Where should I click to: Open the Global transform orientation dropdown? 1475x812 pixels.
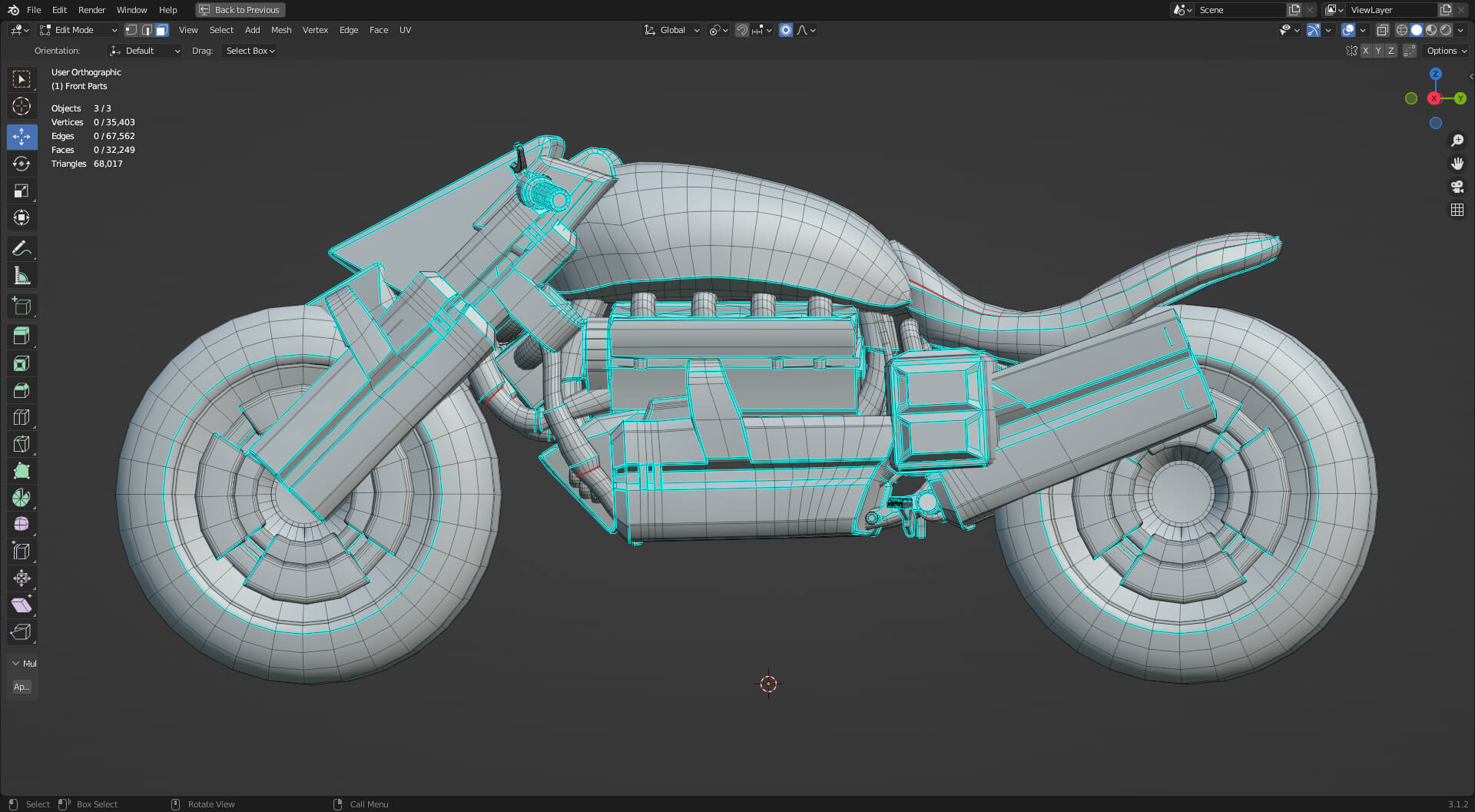coord(672,30)
